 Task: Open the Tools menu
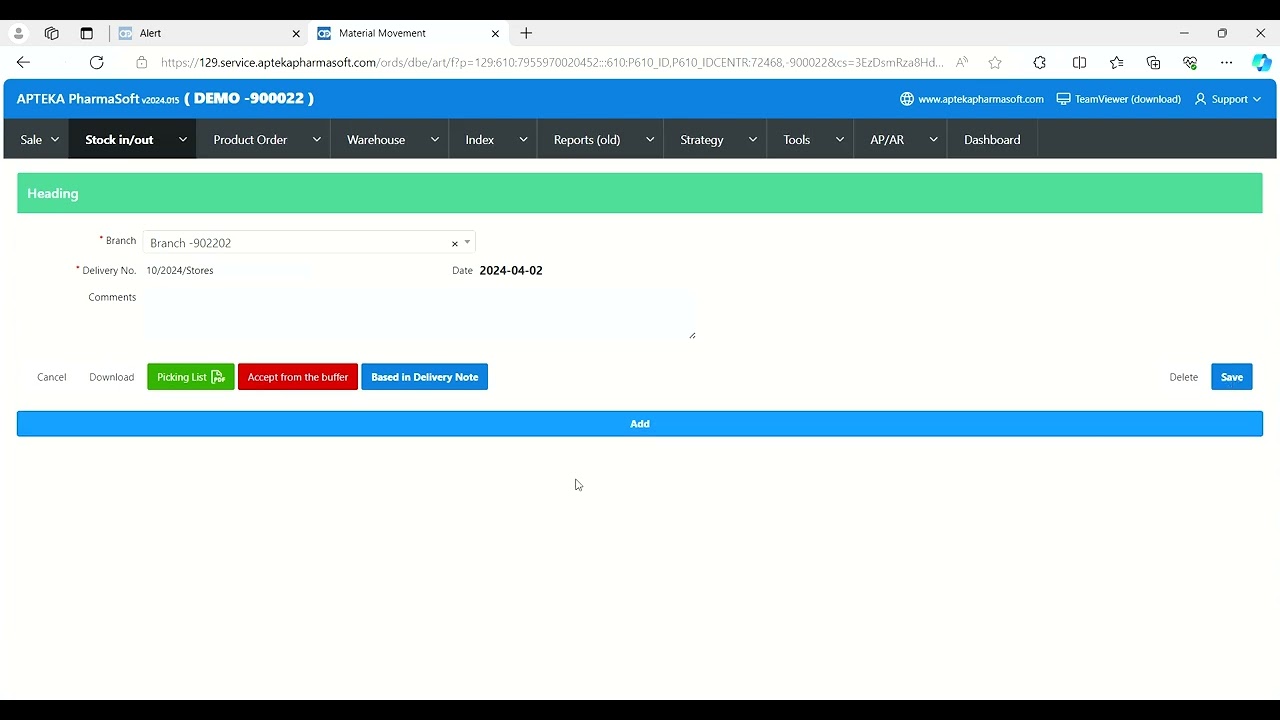pos(797,140)
